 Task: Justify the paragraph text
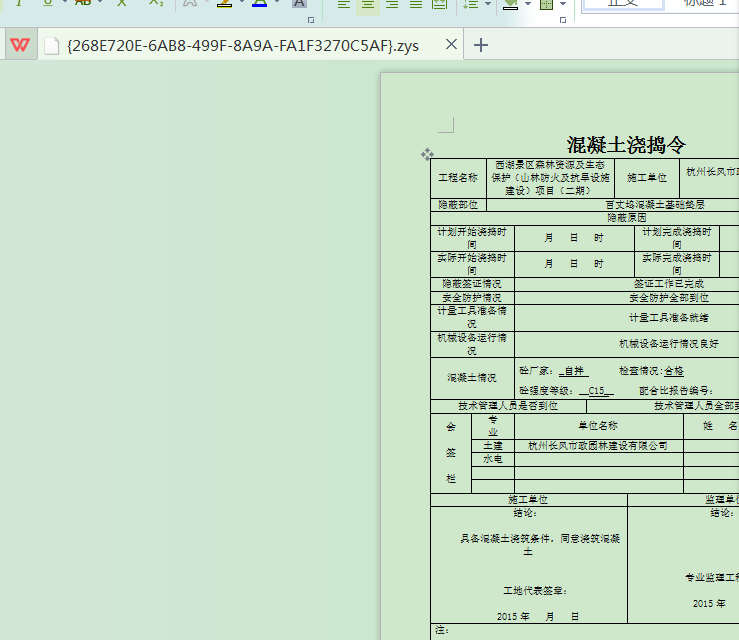[415, 4]
